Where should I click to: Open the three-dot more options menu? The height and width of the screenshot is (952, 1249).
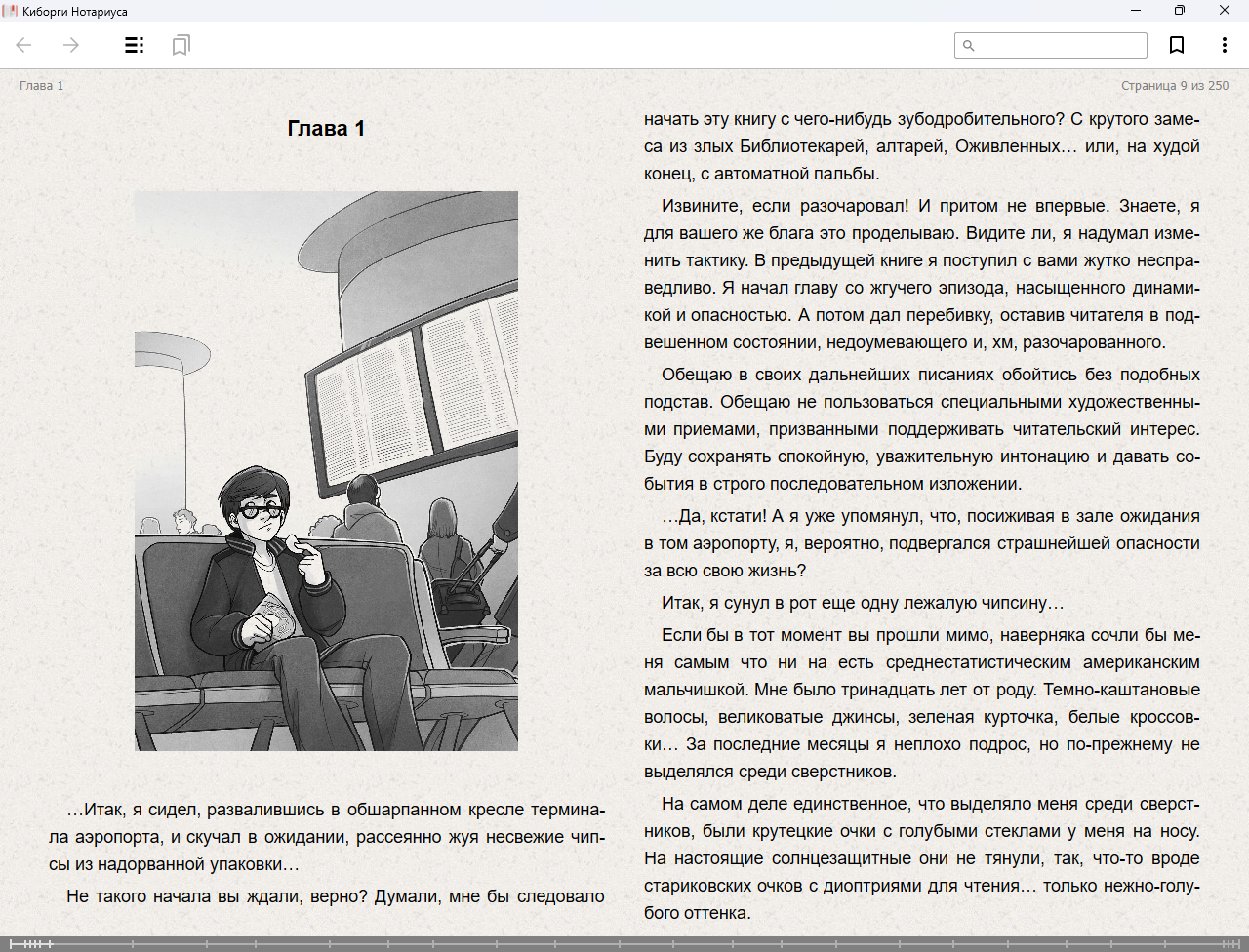1224,45
